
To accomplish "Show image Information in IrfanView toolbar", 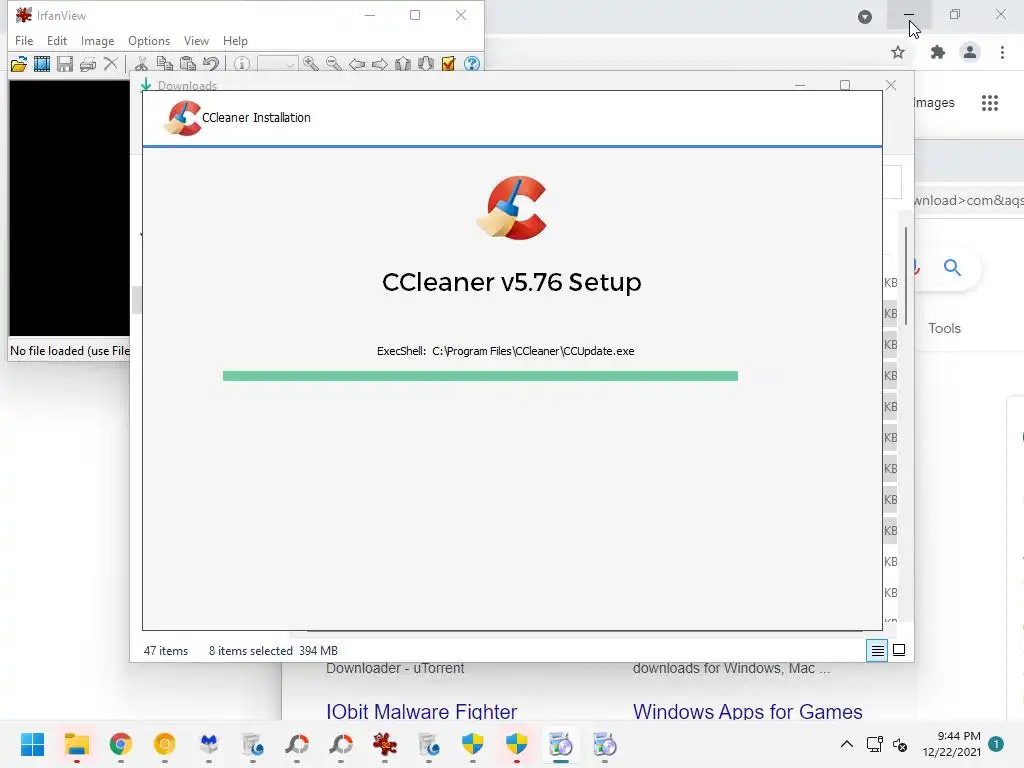I will [x=242, y=63].
